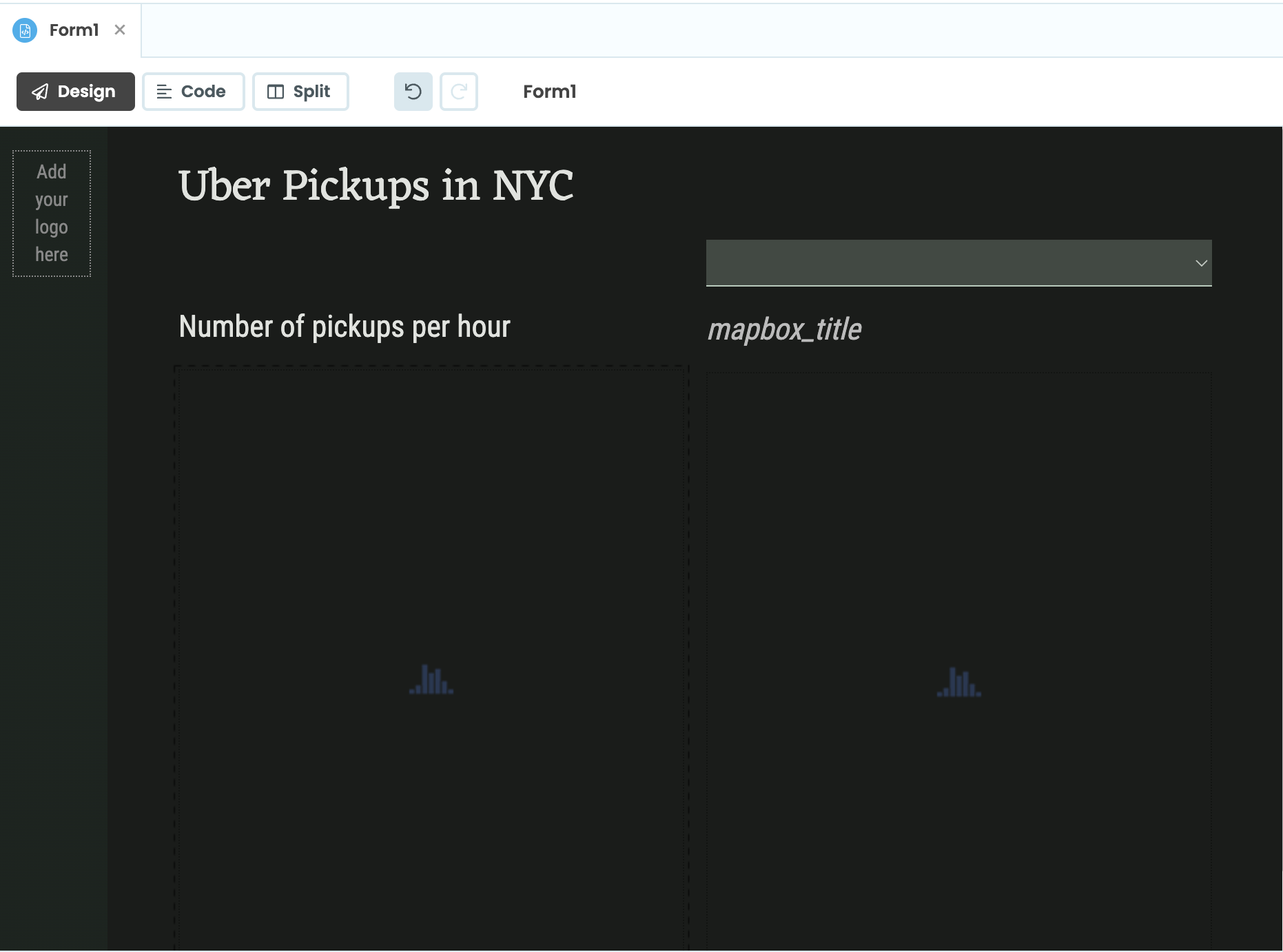Click the Form1 title in the toolbar
The width and height of the screenshot is (1283, 952).
[x=548, y=92]
